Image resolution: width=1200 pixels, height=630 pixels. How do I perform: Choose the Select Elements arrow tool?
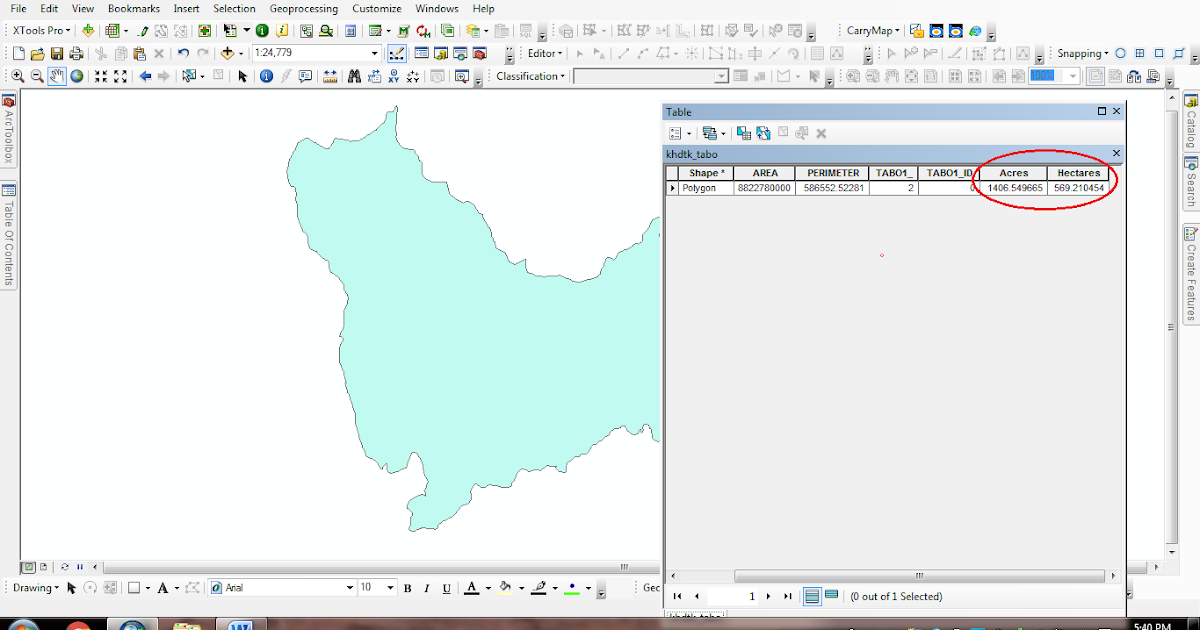click(243, 76)
